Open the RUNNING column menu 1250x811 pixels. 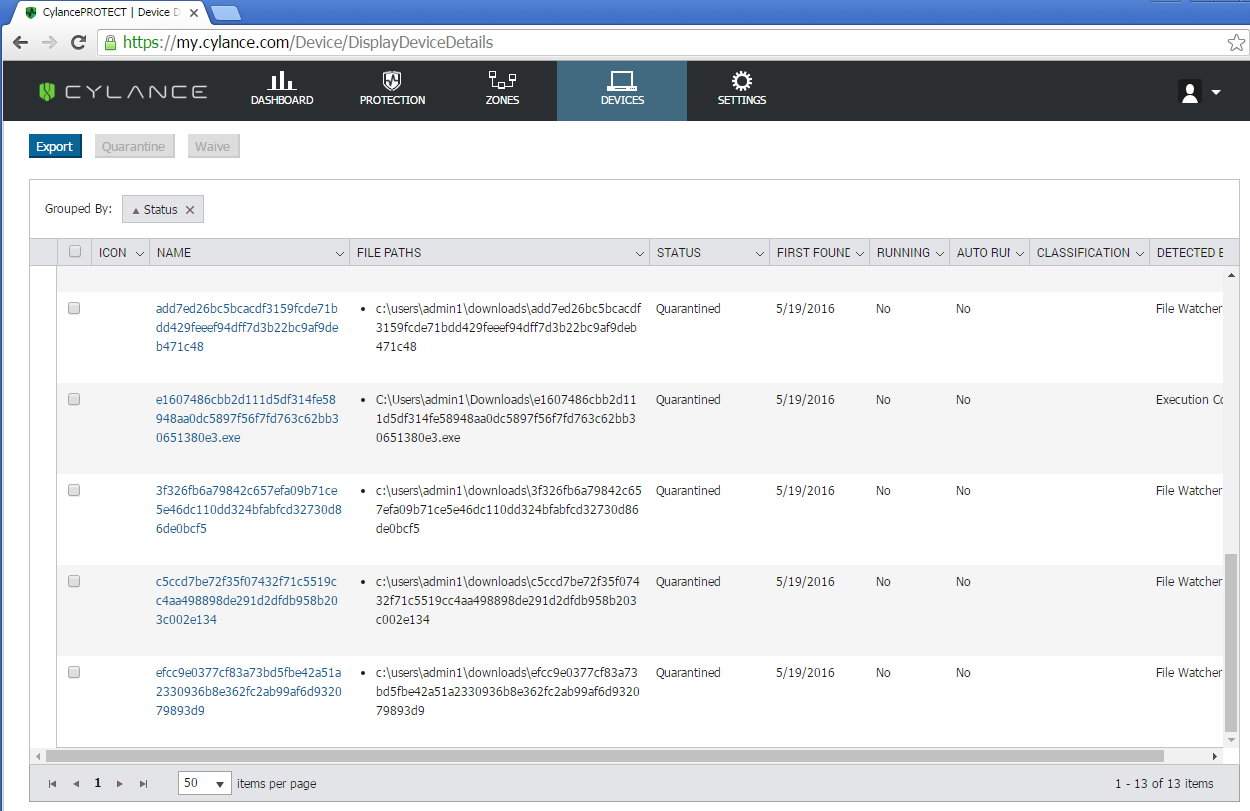939,254
